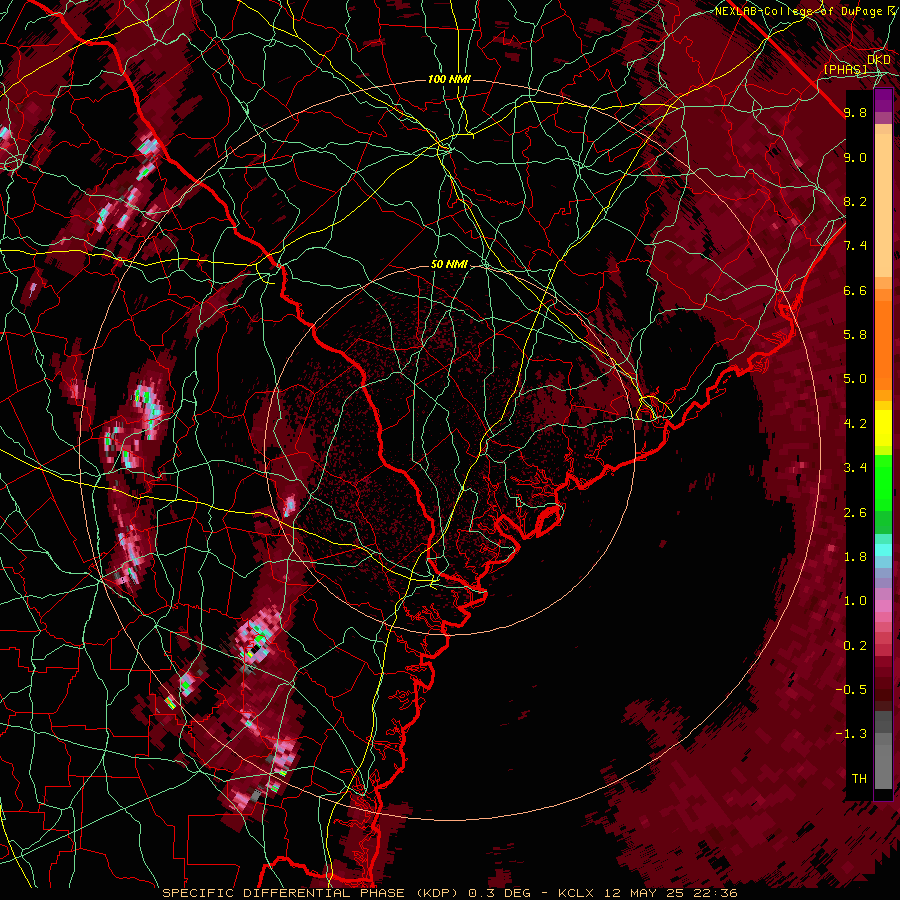Pick the purple swatch atop the color bar

point(883,100)
